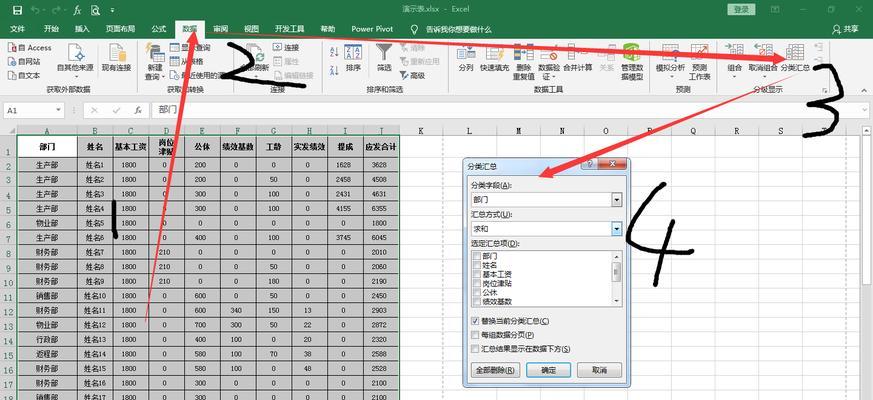Check the 公休 item in summary list
This screenshot has width=873, height=400.
[x=476, y=292]
